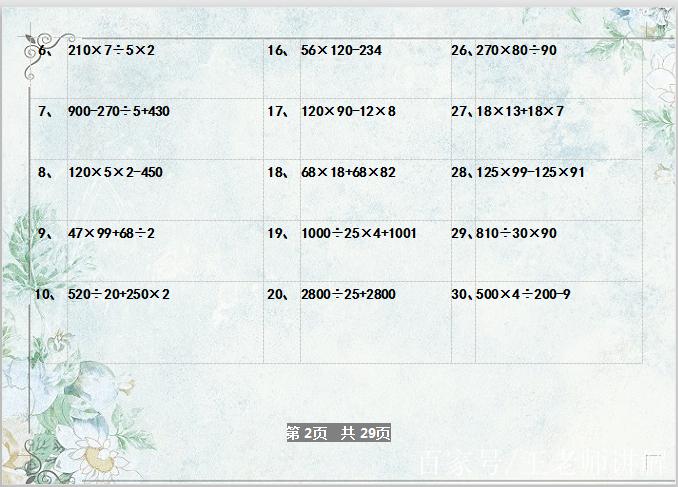Click the expression 500×4÷200-9
This screenshot has height=487, width=678.
(x=523, y=294)
